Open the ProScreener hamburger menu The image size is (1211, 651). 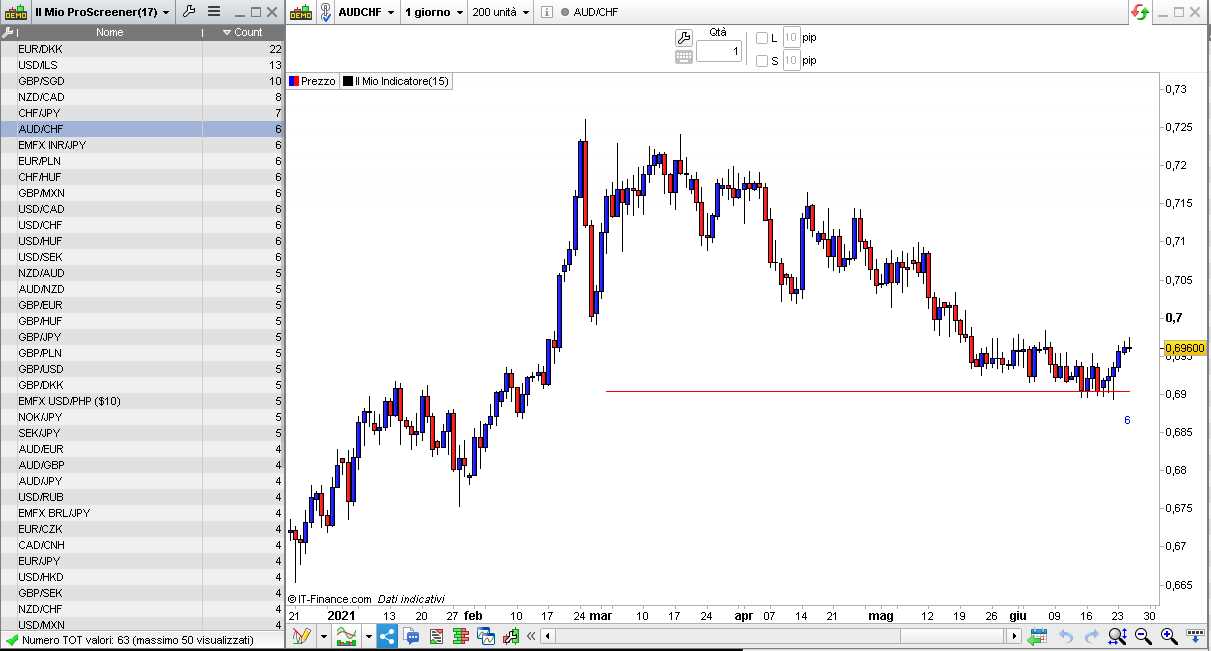[214, 12]
